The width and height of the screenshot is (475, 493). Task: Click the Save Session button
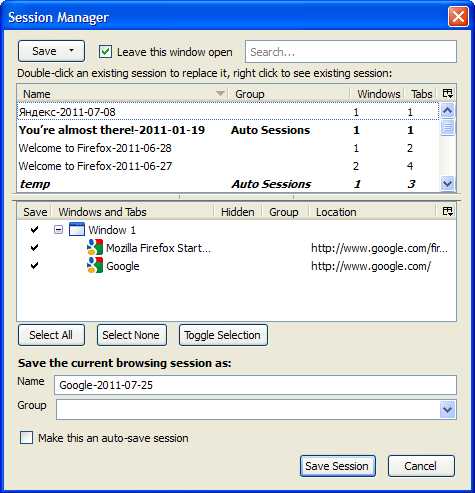tap(338, 466)
